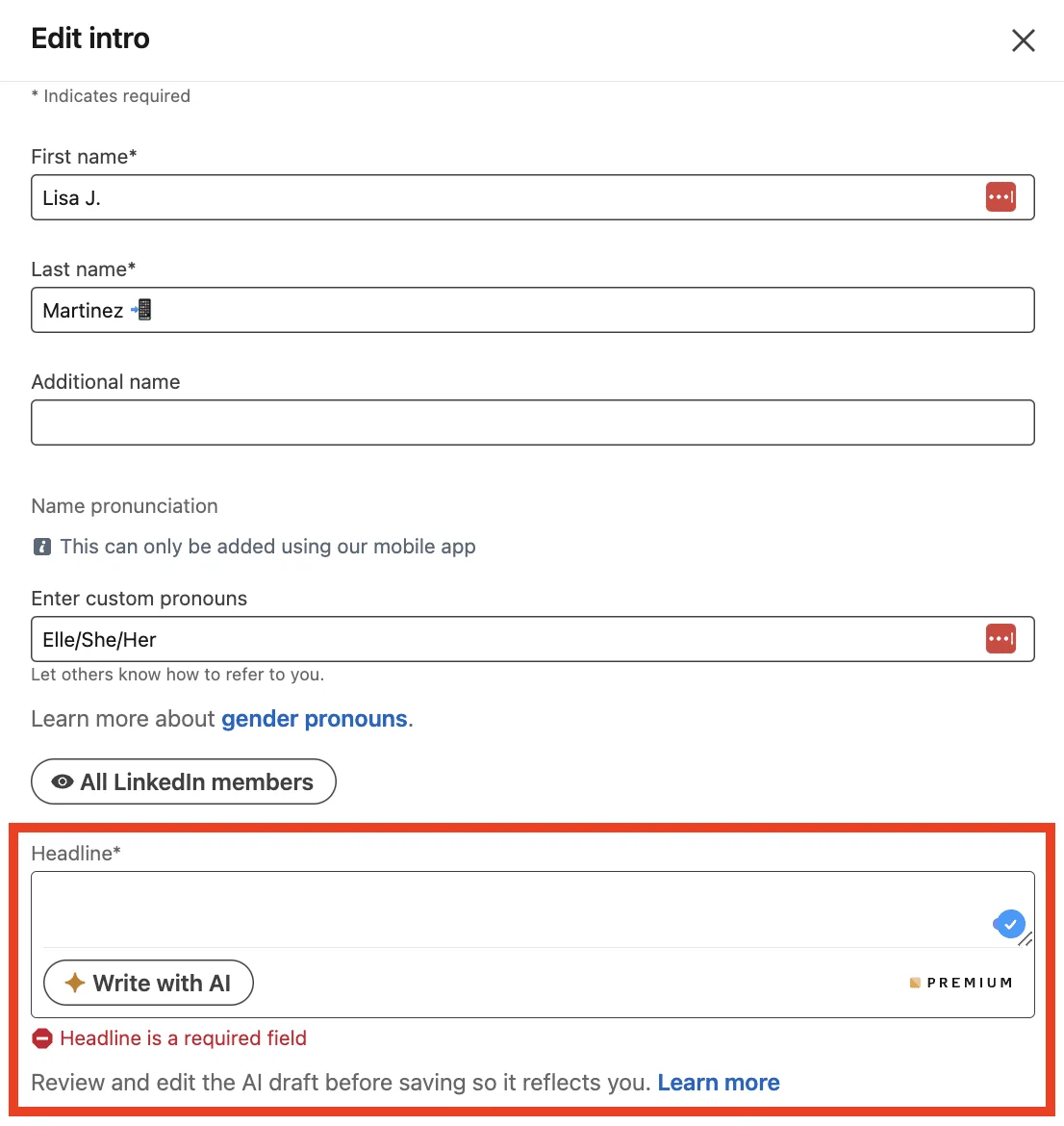
Task: Click the red error icon under Headline
Action: pyautogui.click(x=42, y=1038)
